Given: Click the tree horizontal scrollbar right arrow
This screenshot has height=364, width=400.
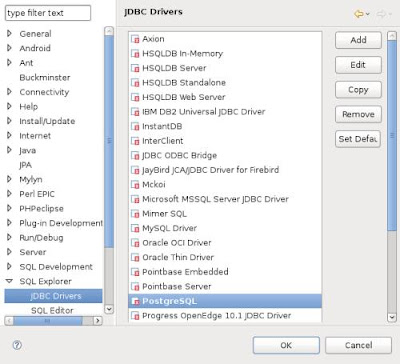Looking at the screenshot, I should tap(97, 321).
